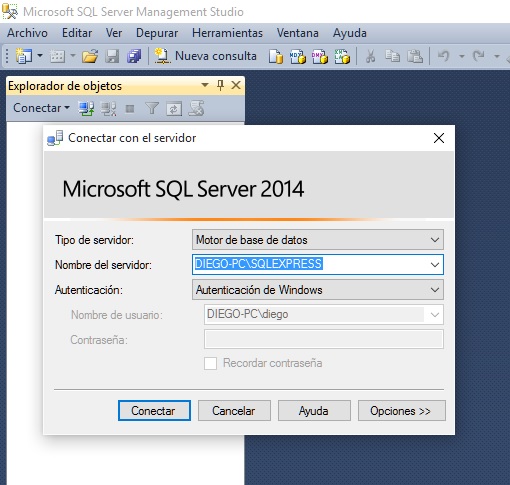This screenshot has height=485, width=510.
Task: Click the Undo arrow icon
Action: click(x=443, y=56)
